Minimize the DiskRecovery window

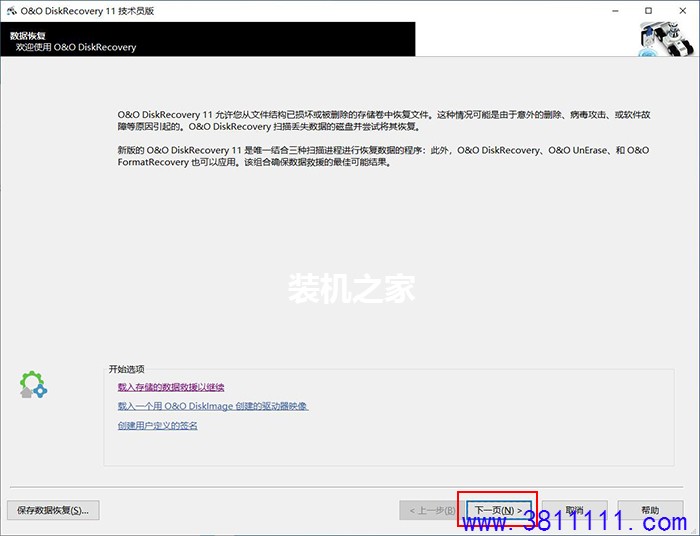(x=616, y=11)
